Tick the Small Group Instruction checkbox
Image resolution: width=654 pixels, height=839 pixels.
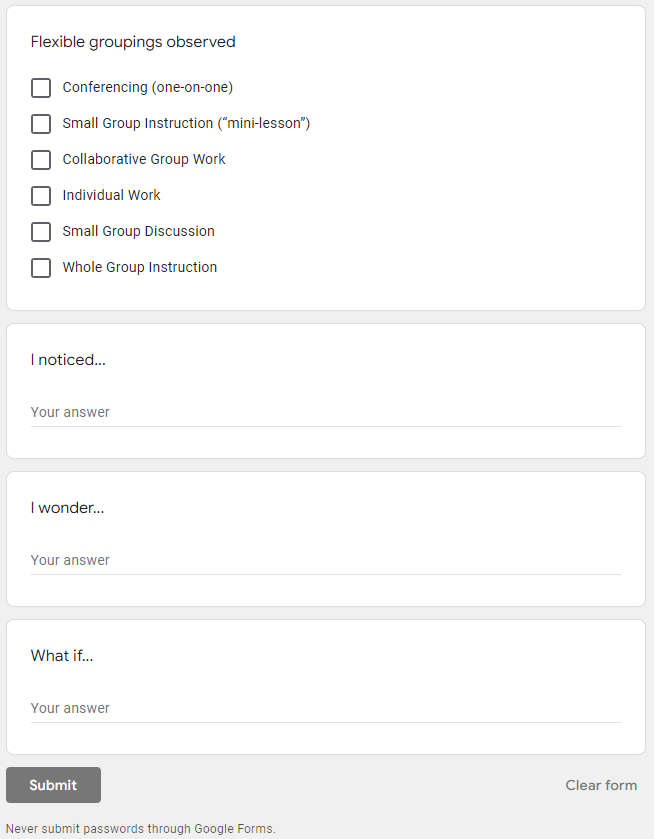tap(41, 124)
